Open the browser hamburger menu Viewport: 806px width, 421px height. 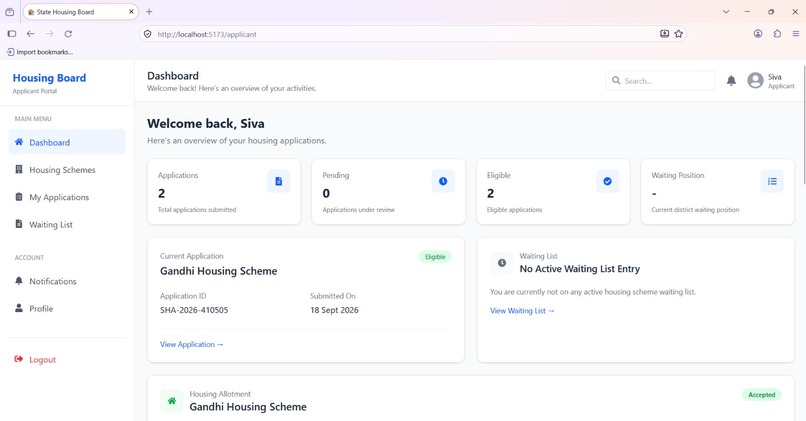click(796, 34)
